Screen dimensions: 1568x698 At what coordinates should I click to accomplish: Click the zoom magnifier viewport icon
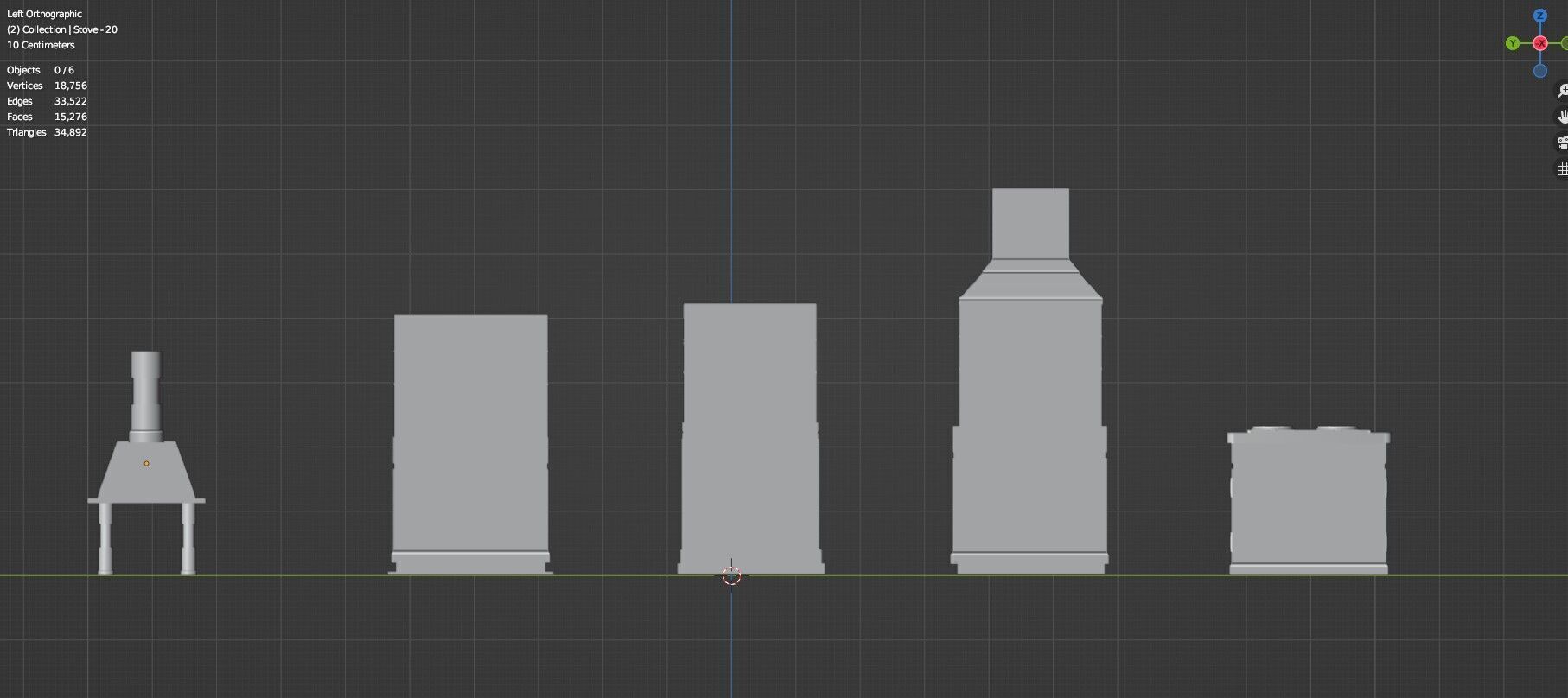[x=1562, y=90]
